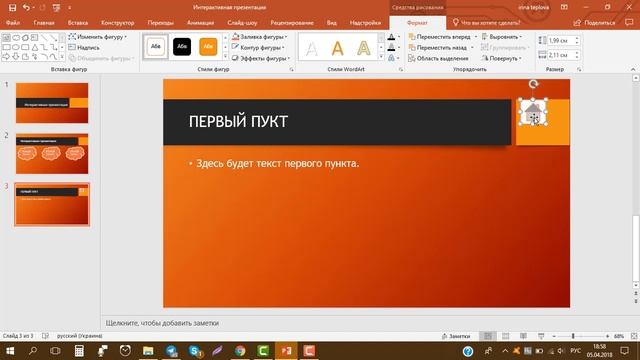Choose the white faded WordArt style

pos(311,49)
